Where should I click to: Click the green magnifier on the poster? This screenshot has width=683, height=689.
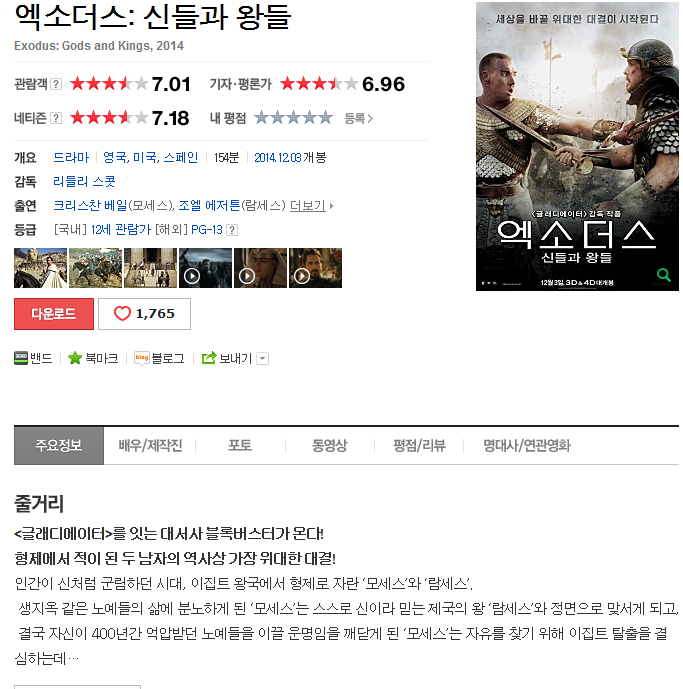pyautogui.click(x=664, y=275)
